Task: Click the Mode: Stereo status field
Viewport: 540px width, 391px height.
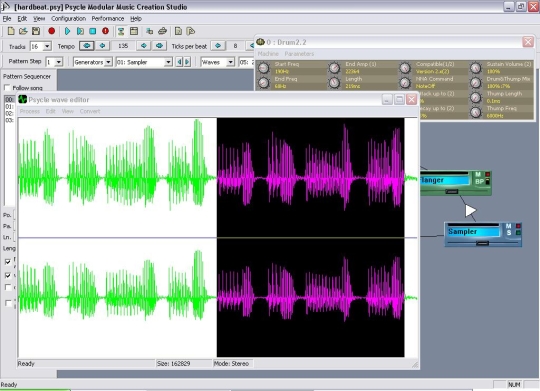Action: [233, 363]
